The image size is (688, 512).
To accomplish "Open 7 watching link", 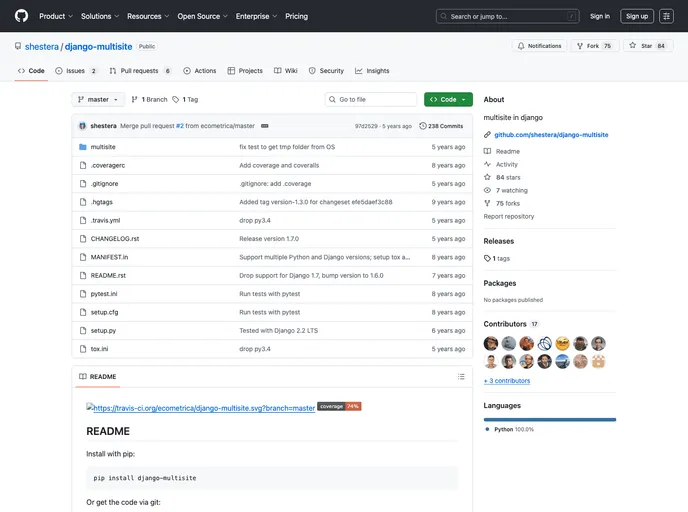I will tap(505, 190).
